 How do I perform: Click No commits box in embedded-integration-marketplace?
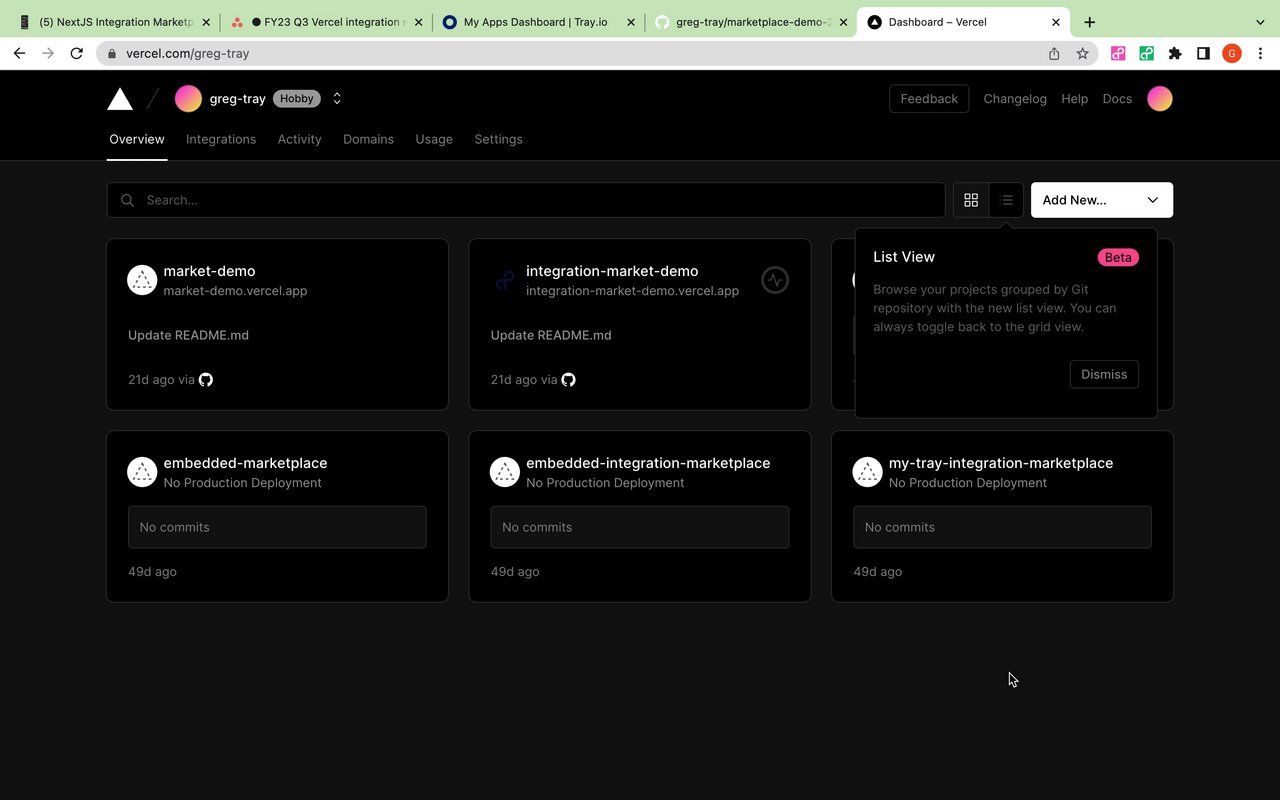tap(640, 527)
